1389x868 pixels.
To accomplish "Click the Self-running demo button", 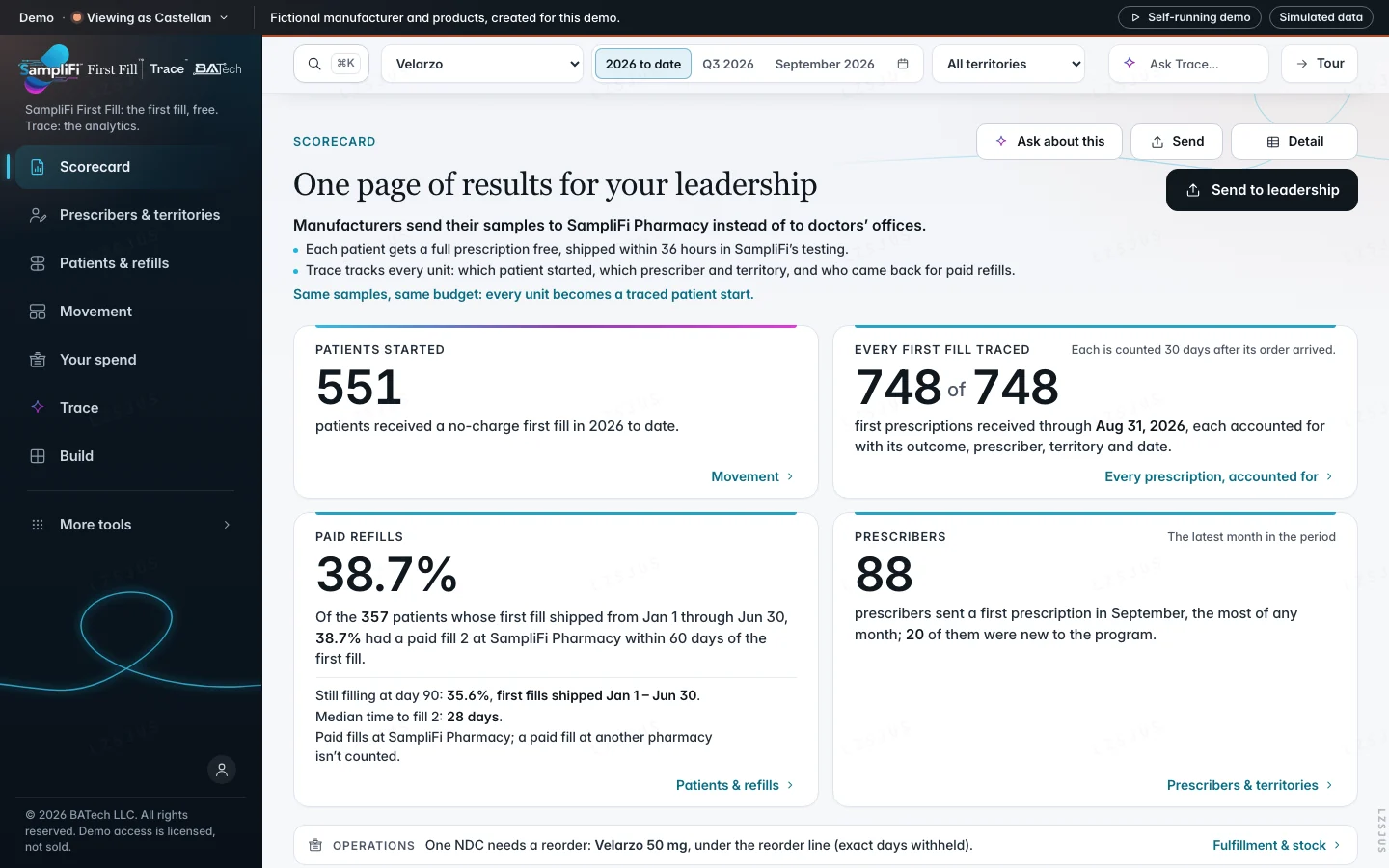I will 1190,17.
